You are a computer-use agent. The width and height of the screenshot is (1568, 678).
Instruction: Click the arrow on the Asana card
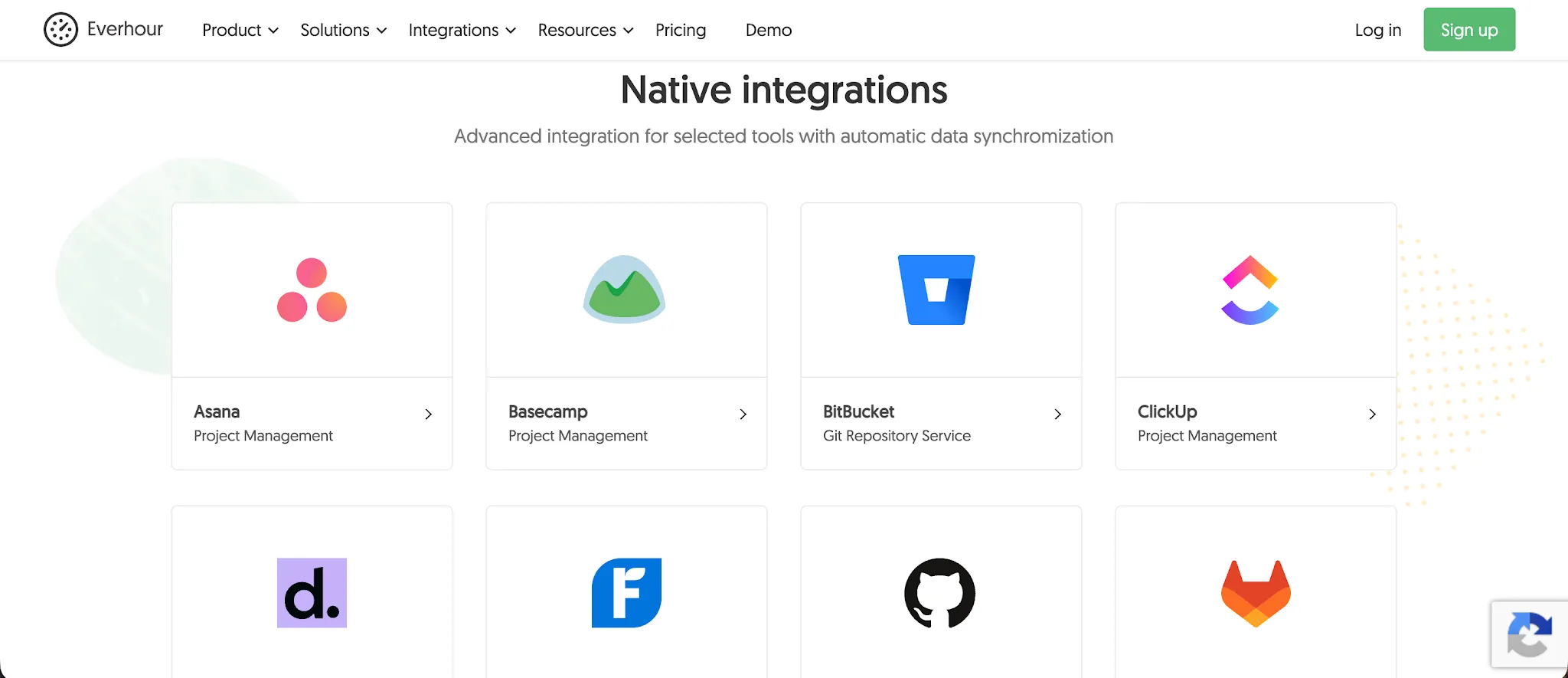coord(429,414)
